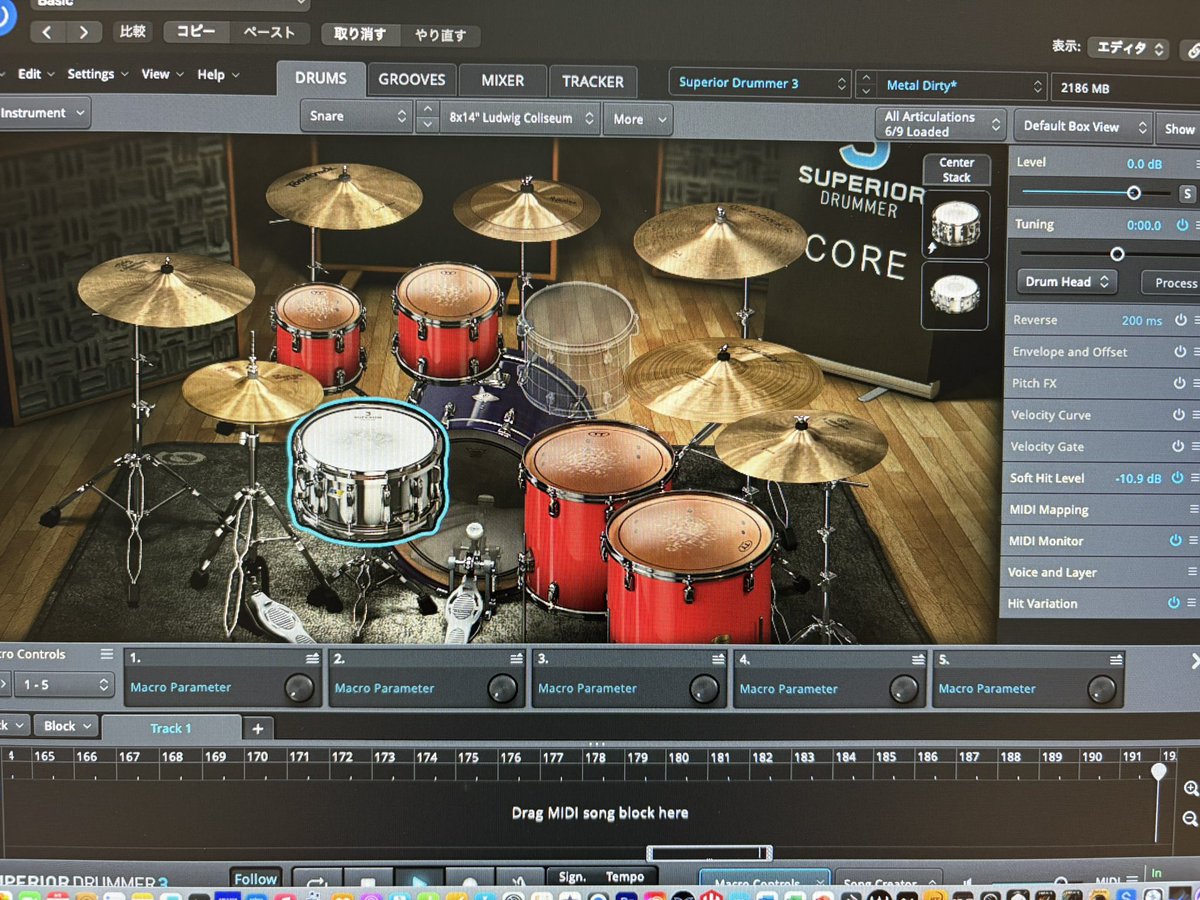Switch to the GROOVES tab
Viewport: 1200px width, 900px height.
(x=411, y=80)
